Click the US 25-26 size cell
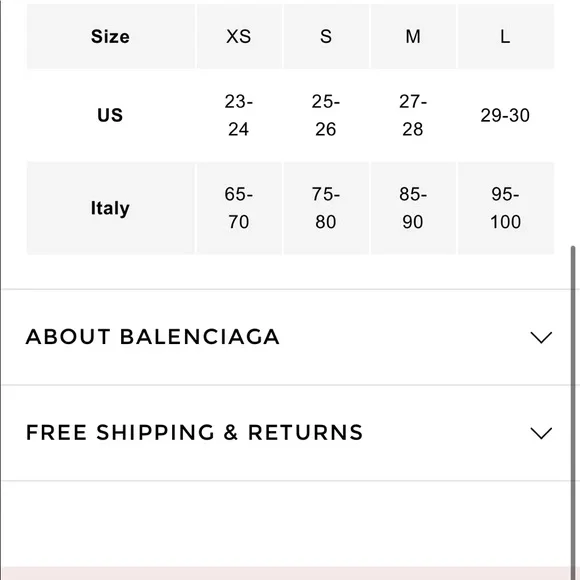This screenshot has height=580, width=580. pyautogui.click(x=326, y=115)
